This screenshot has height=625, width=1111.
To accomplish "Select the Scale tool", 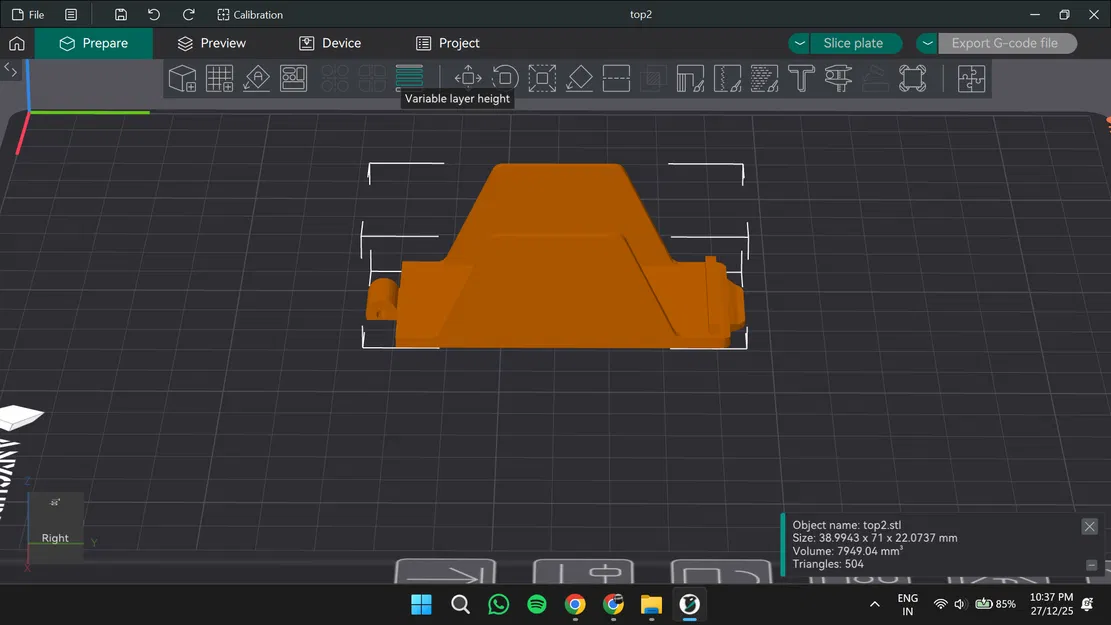I will click(x=542, y=78).
